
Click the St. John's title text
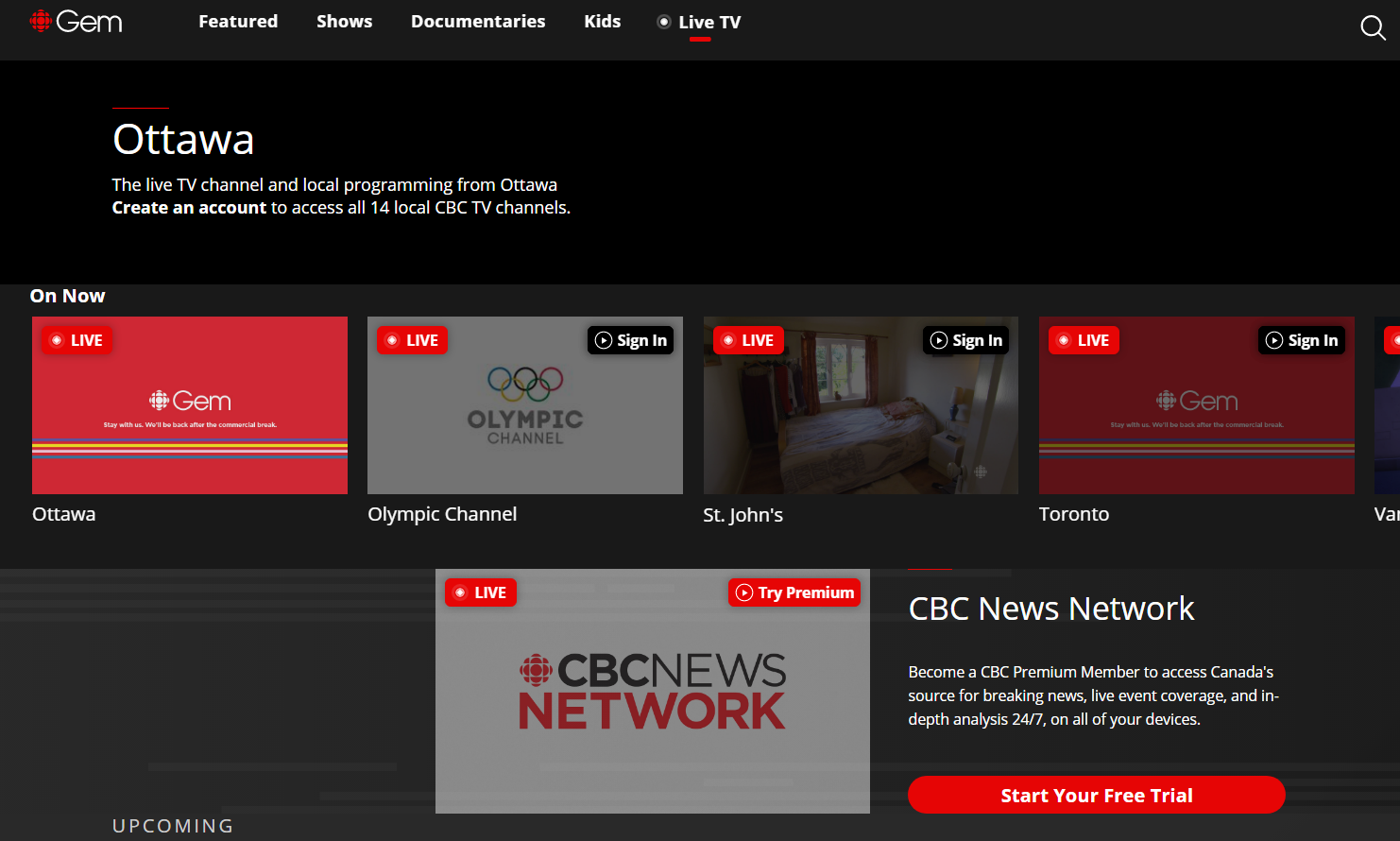[743, 515]
